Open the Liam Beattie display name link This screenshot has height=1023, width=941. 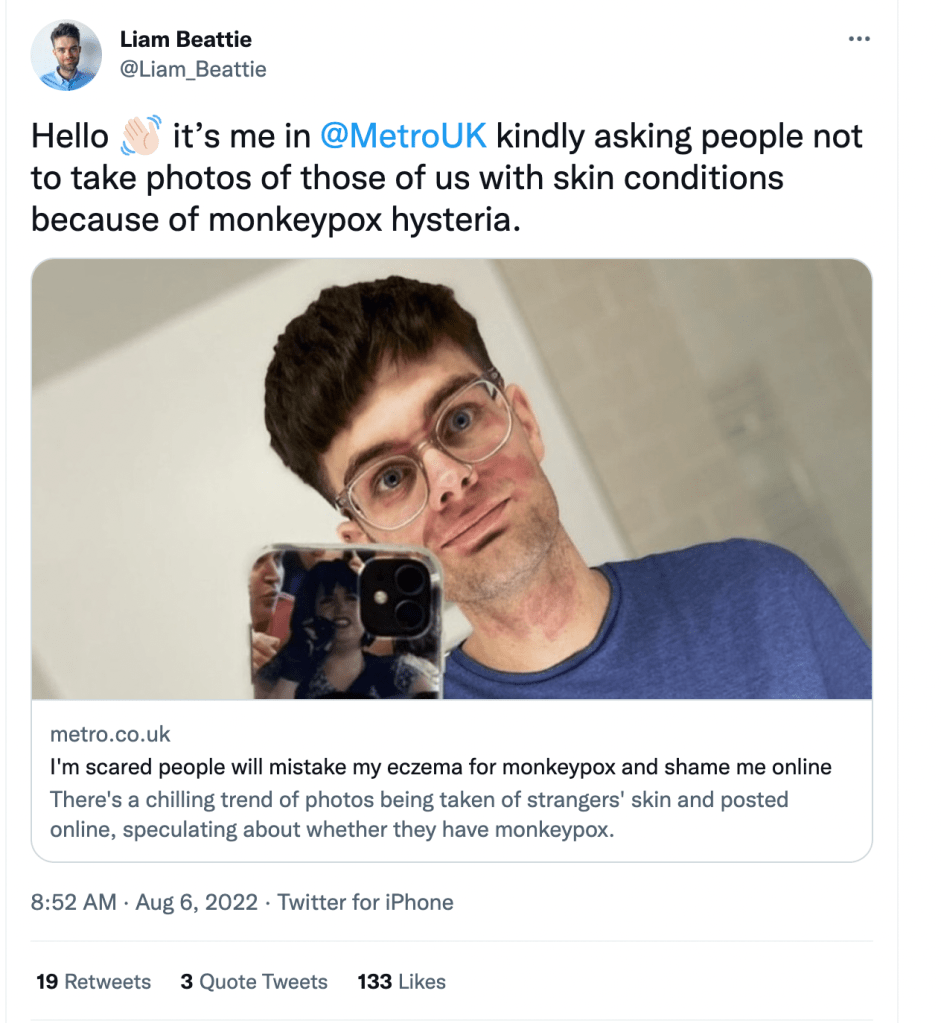point(185,40)
